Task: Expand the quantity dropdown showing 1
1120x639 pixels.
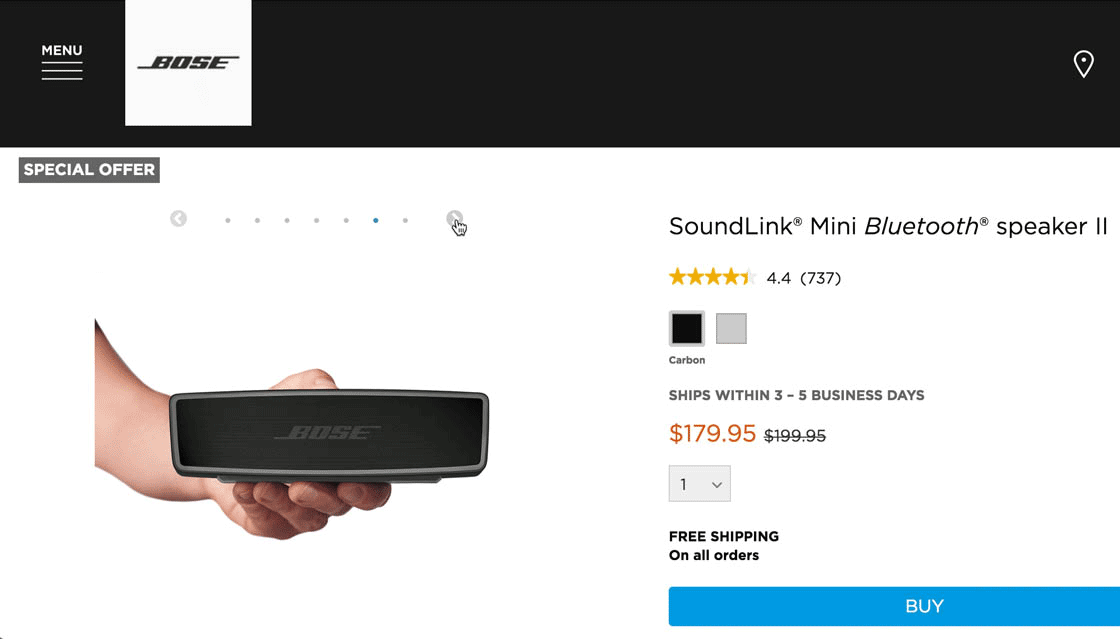Action: point(699,484)
